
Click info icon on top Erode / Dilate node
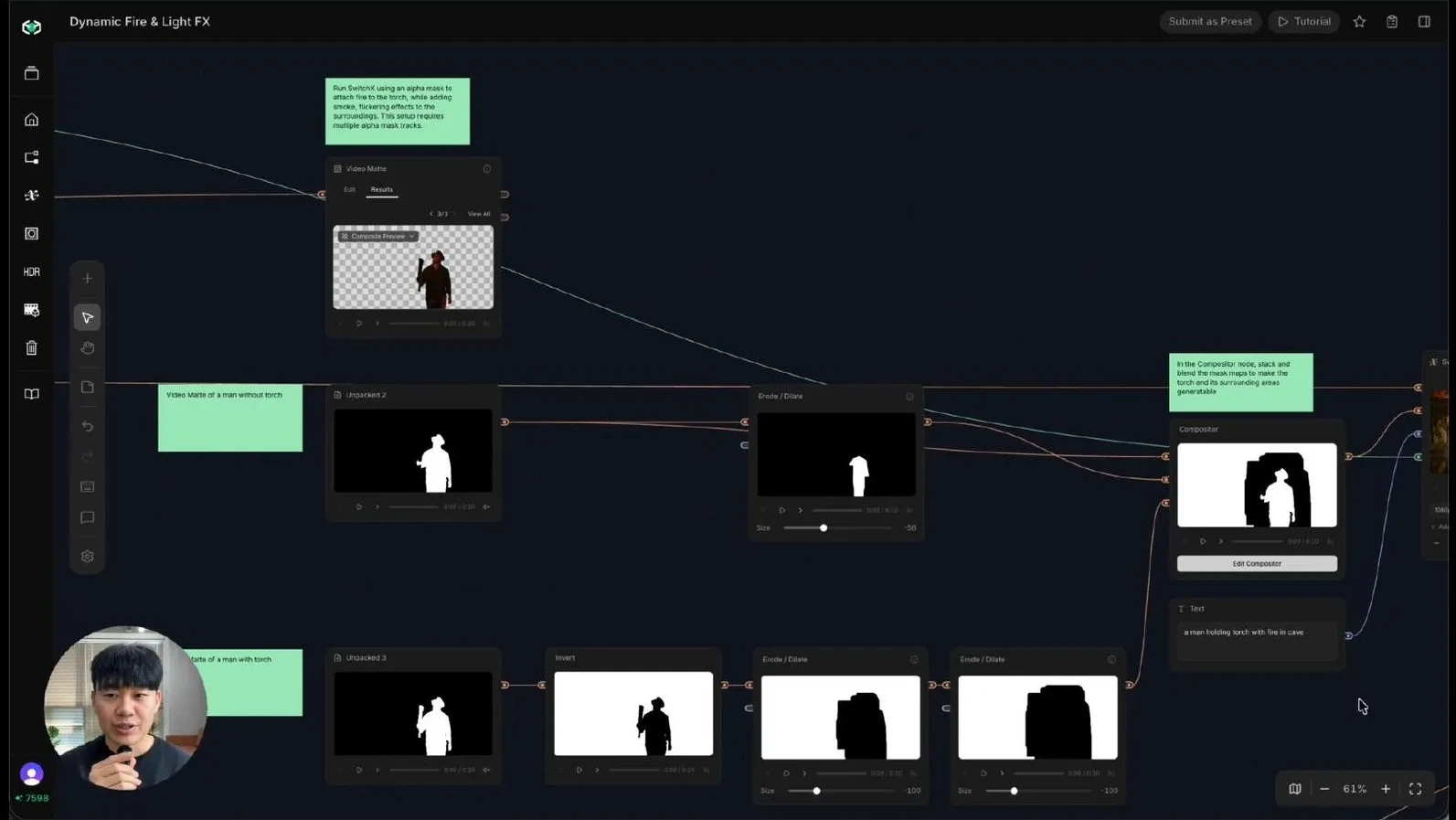(x=909, y=397)
